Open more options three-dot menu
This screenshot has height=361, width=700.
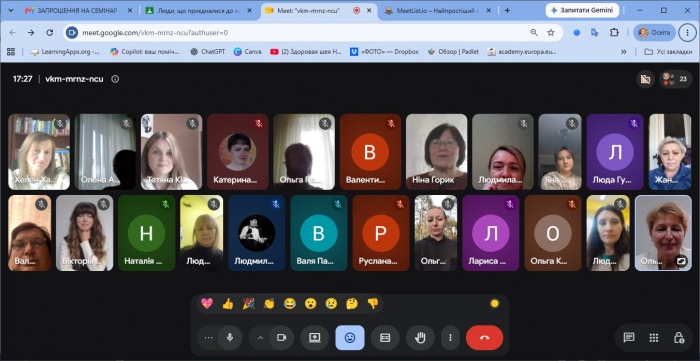click(x=451, y=338)
